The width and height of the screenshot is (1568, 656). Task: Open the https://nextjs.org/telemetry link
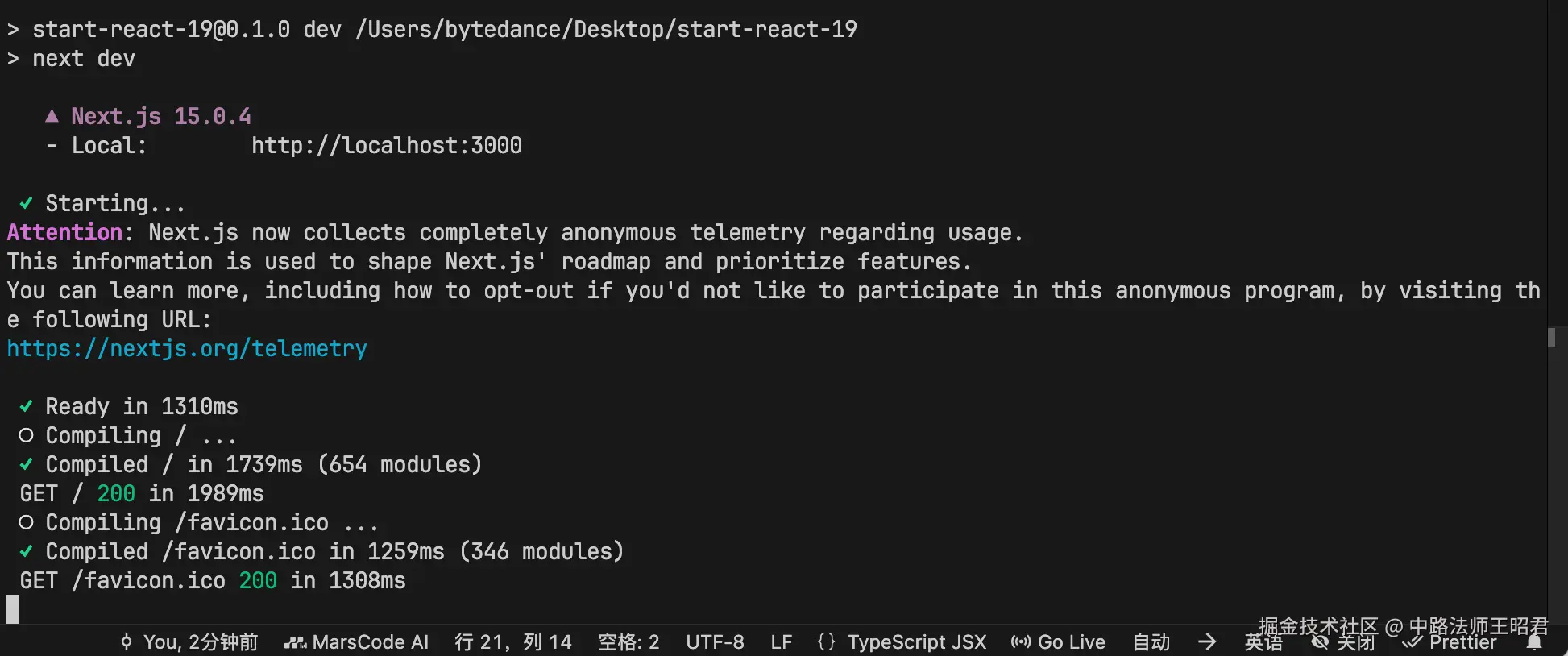pos(187,348)
